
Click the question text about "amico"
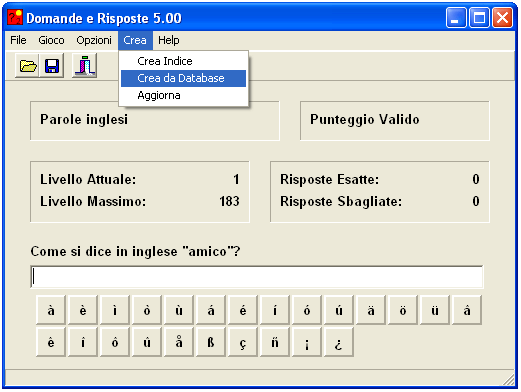(135, 251)
